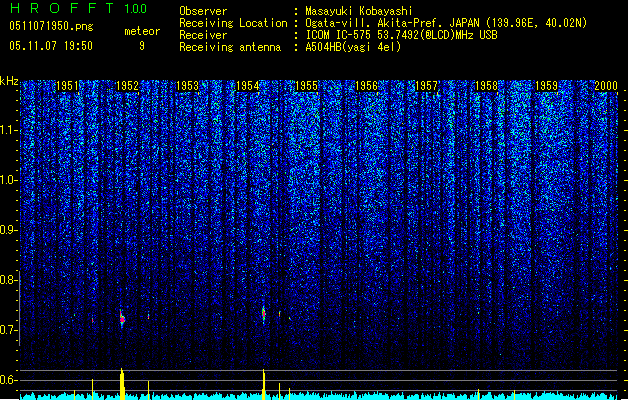The width and height of the screenshot is (629, 400).
Task: Click the yellow intensity bar near 1954
Action: (x=264, y=384)
